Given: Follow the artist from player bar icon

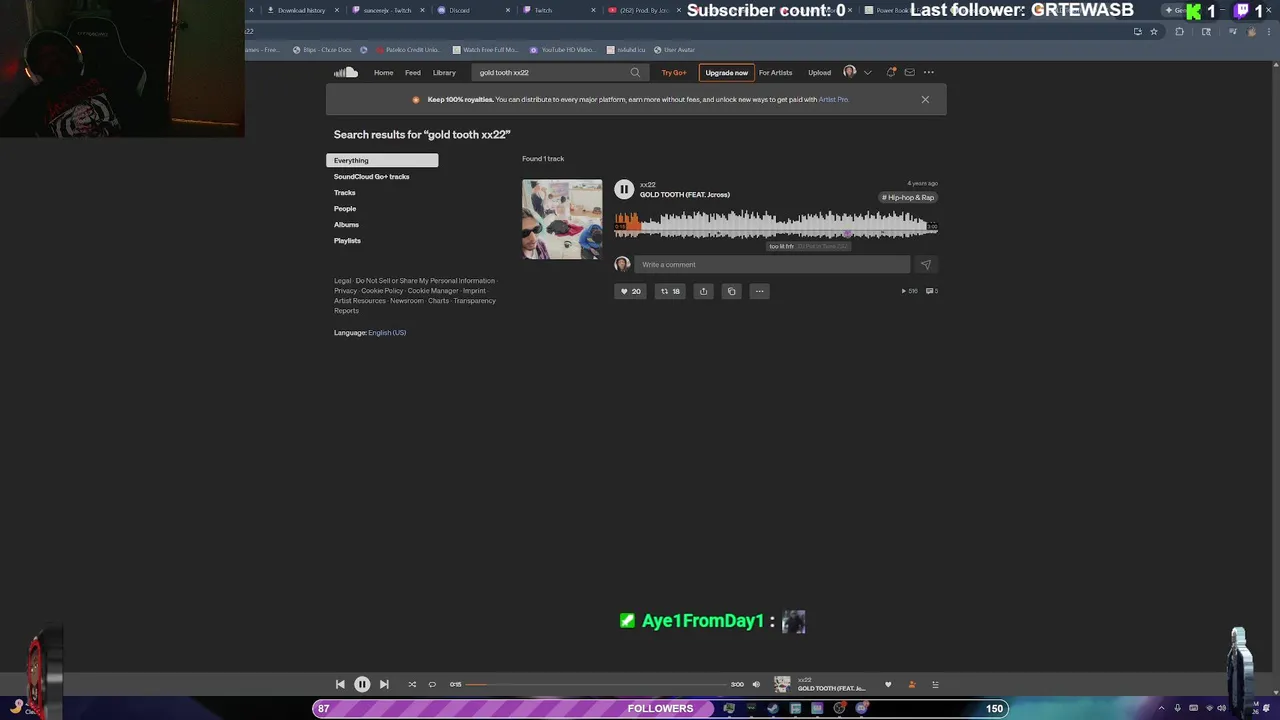Looking at the screenshot, I should coord(911,685).
